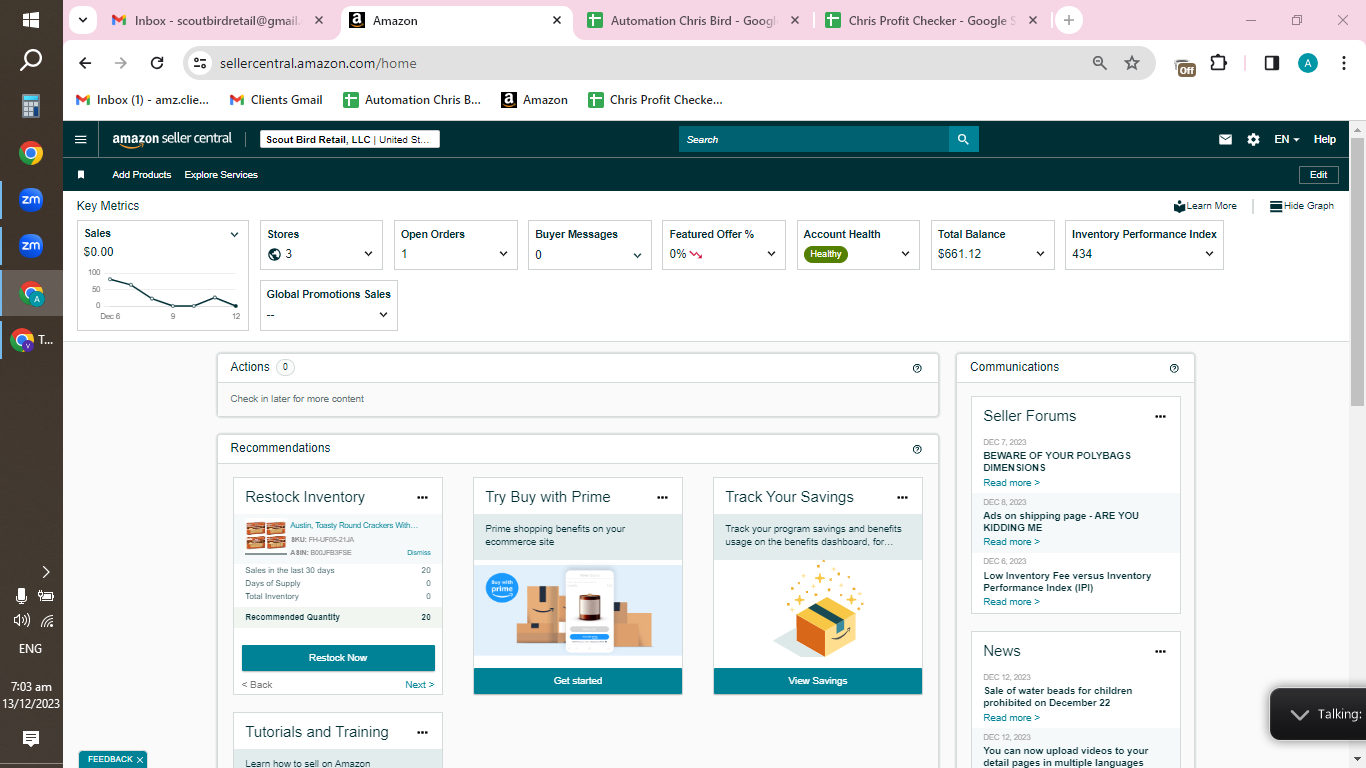Image resolution: width=1366 pixels, height=768 pixels.
Task: Open Windows notification center icon
Action: coord(31,739)
